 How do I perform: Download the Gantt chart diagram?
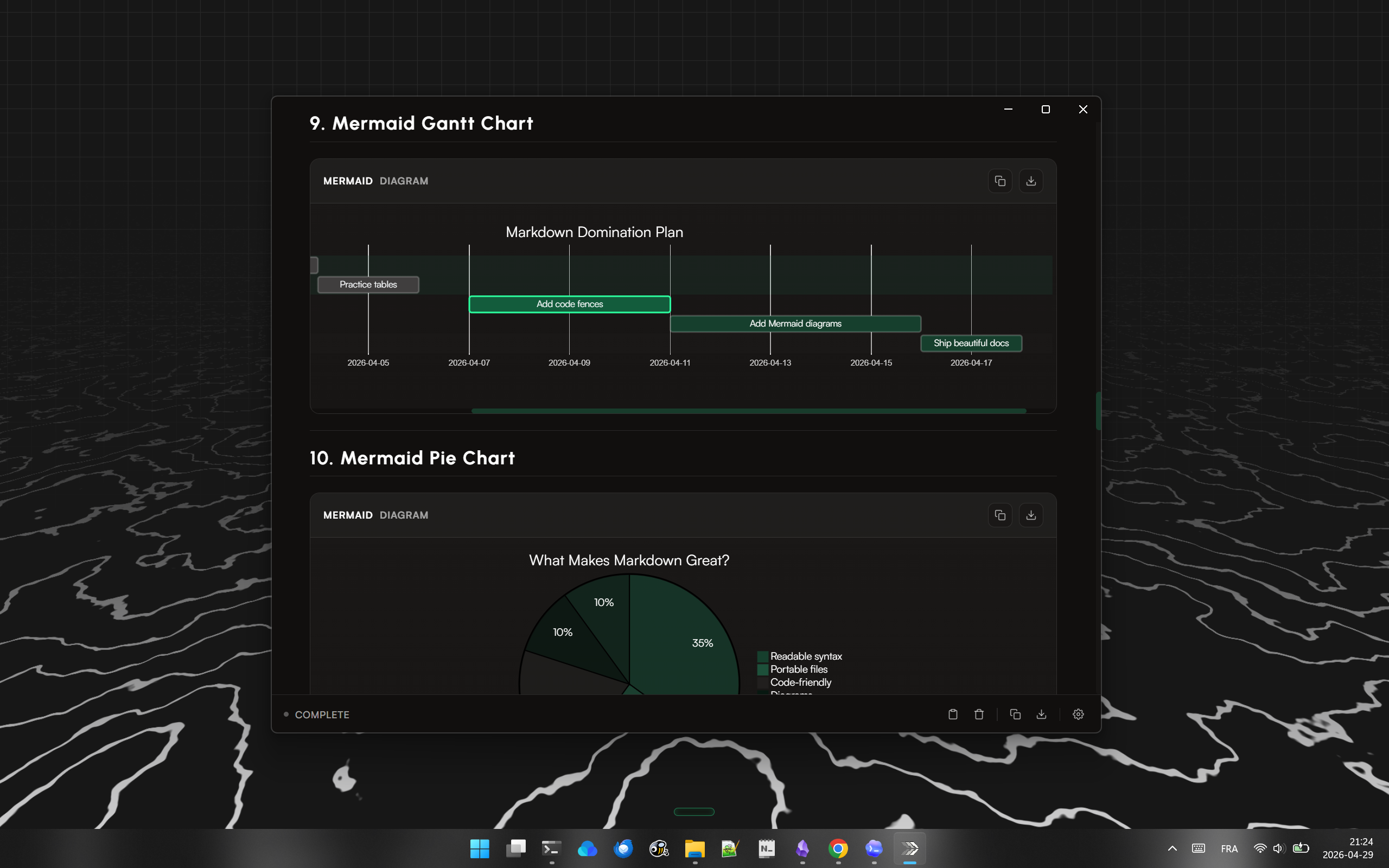pyautogui.click(x=1031, y=181)
